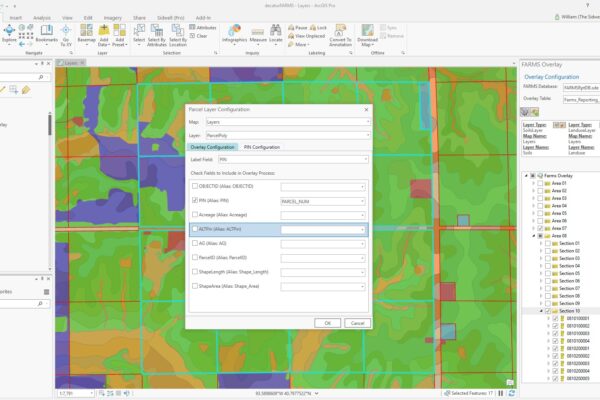Screen dimensions: 600x400
Task: Open the map scale dropdown in the status bar
Action: [91, 393]
